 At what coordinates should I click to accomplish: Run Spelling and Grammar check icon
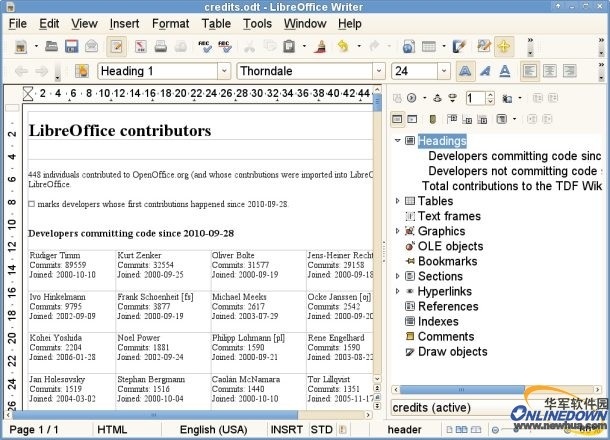pos(205,46)
